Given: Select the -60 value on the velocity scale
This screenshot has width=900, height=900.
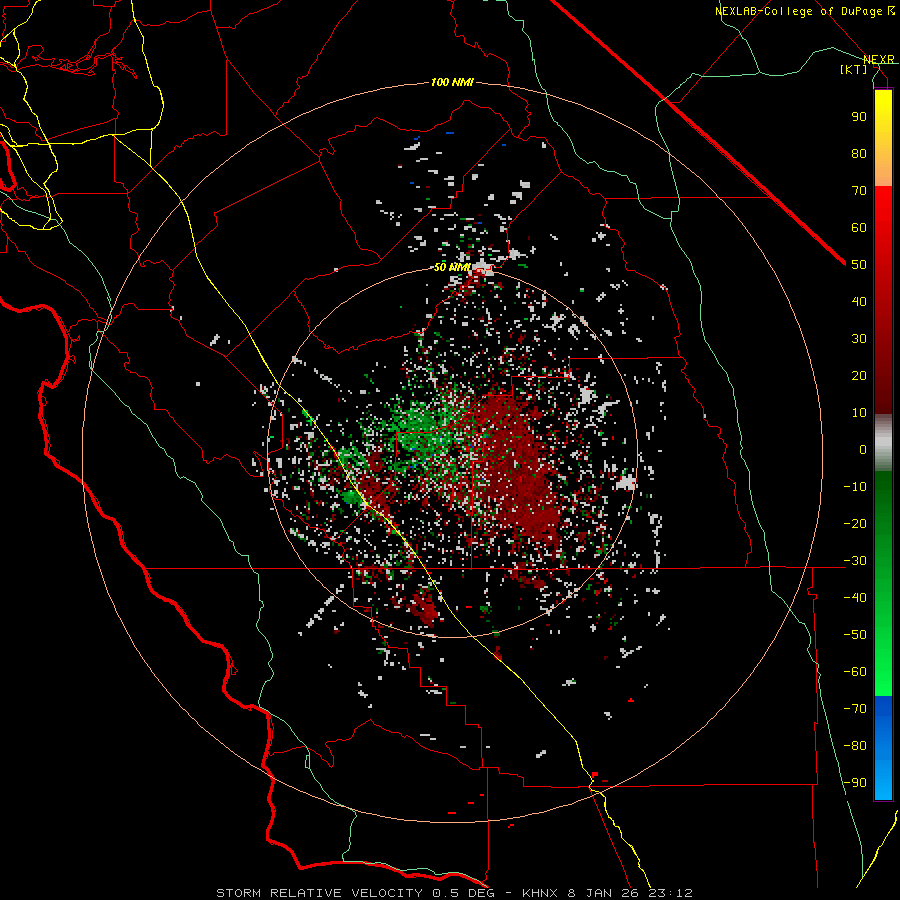Looking at the screenshot, I should (855, 672).
